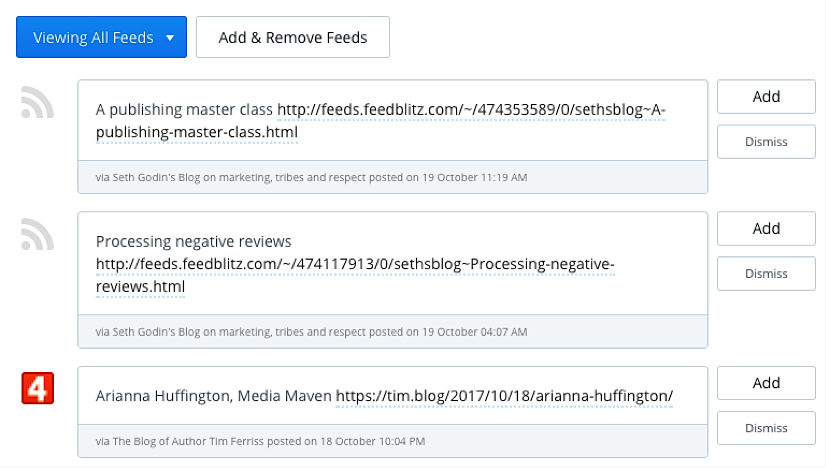Screen dimensions: 826x468
Task: Click RSS icon beside Processing negative reviews post
Action: pyautogui.click(x=37, y=234)
